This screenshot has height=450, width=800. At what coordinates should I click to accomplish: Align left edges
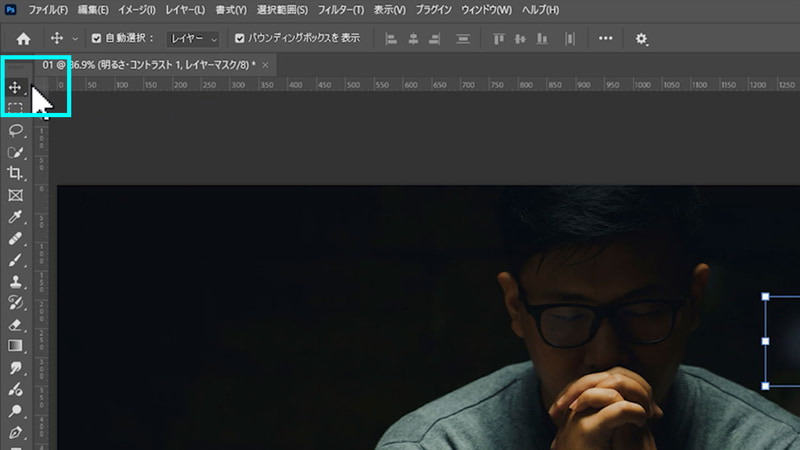click(391, 39)
